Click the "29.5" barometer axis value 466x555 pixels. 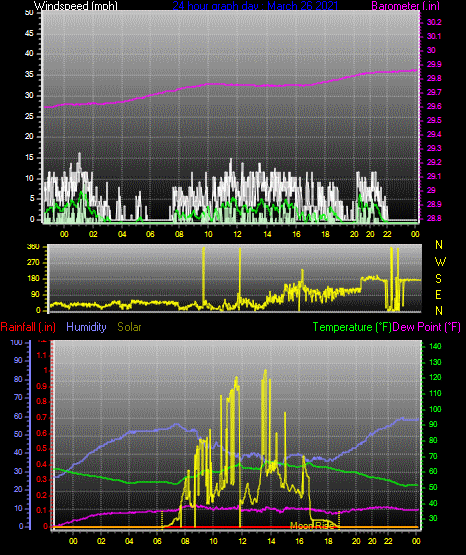pos(434,120)
